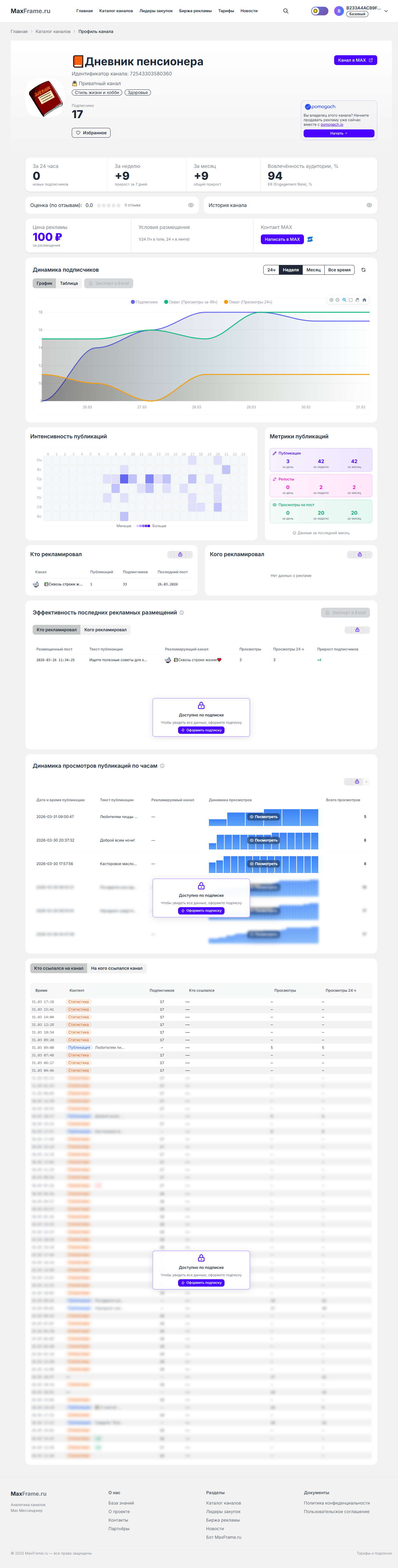The height and width of the screenshot is (1568, 398).
Task: Toggle the Охват (Просмотры за 48ч) series
Action: pos(191,302)
